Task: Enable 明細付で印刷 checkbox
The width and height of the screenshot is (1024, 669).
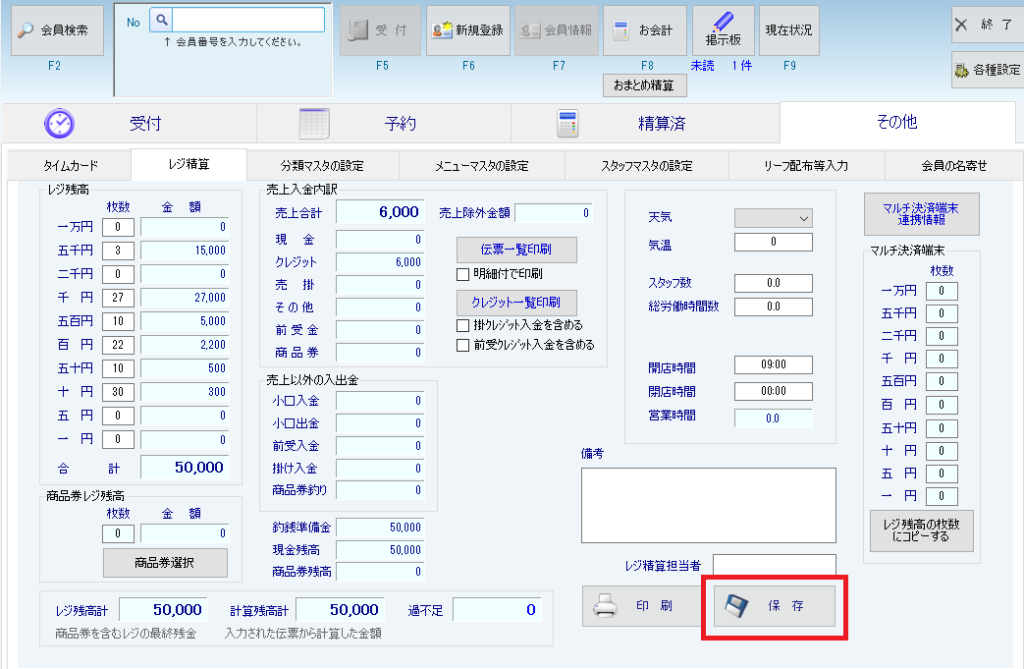Action: click(463, 274)
